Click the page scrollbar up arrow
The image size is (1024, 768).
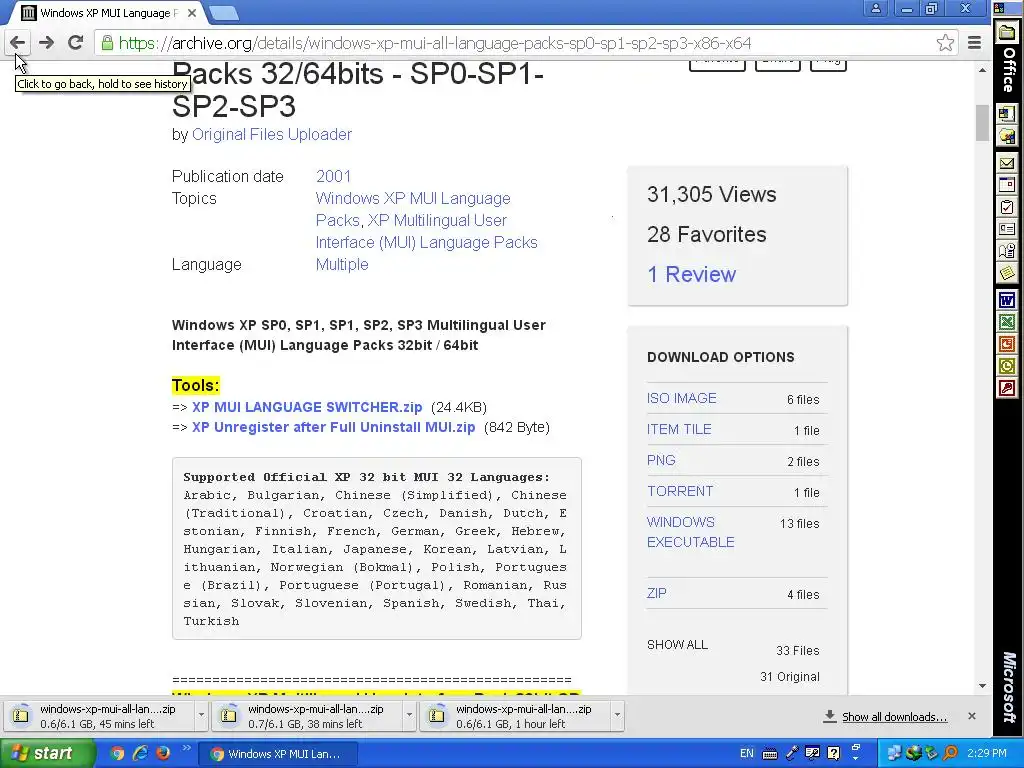pyautogui.click(x=983, y=69)
